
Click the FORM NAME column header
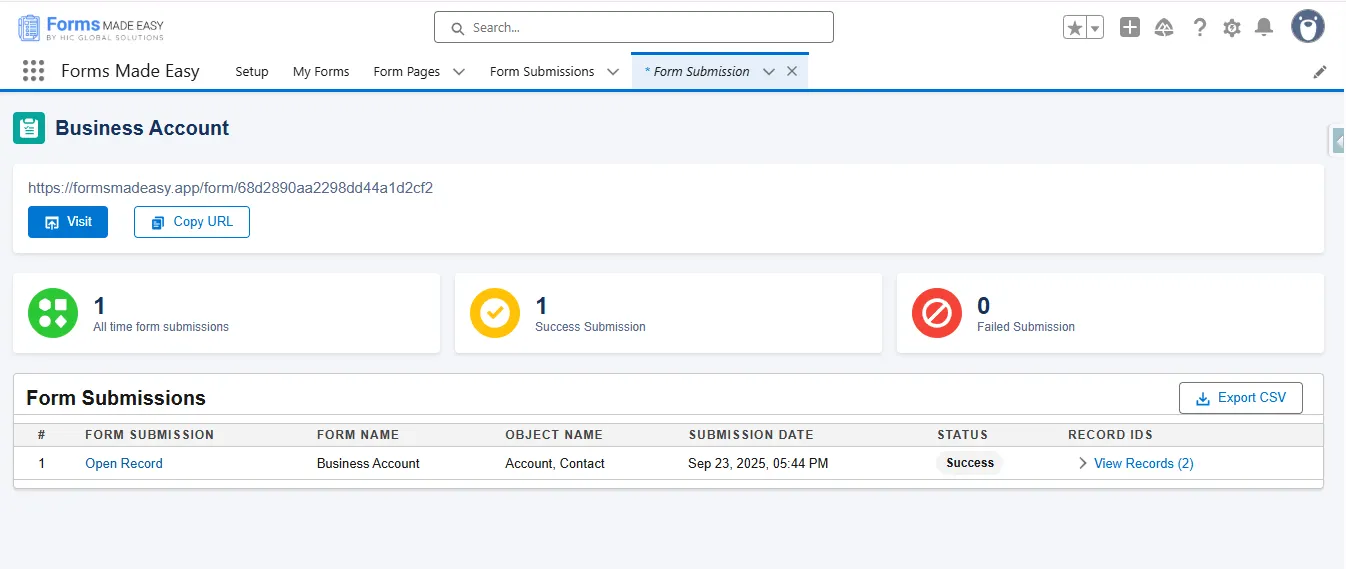[x=358, y=435]
